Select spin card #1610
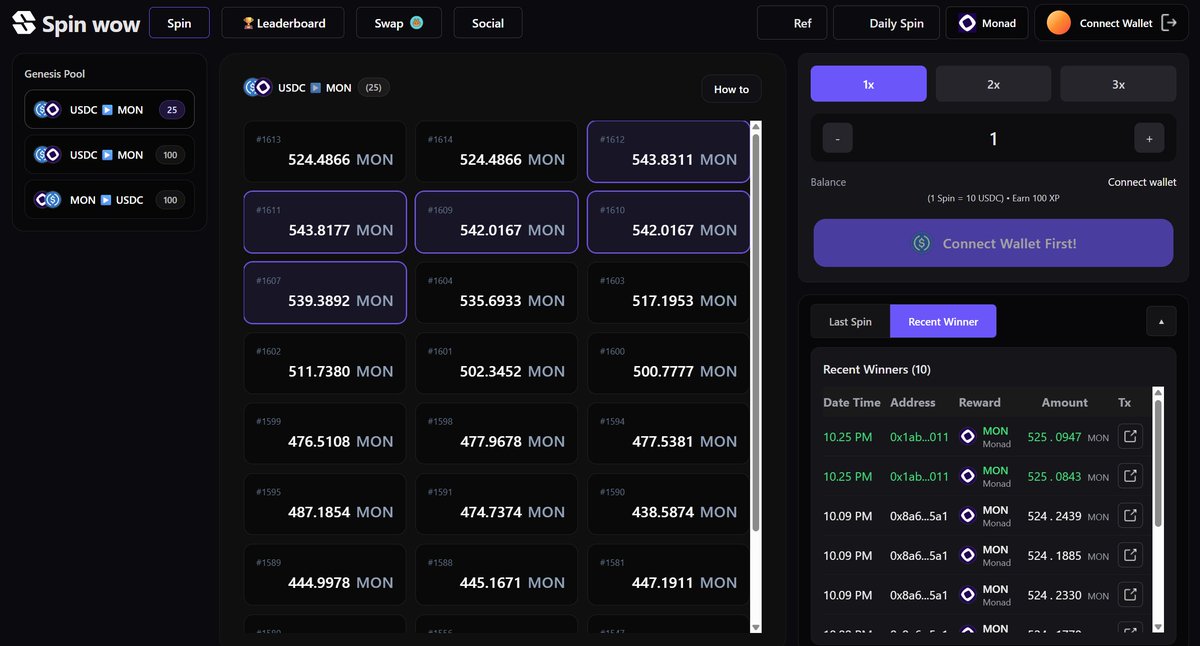This screenshot has width=1200, height=646. tap(668, 222)
